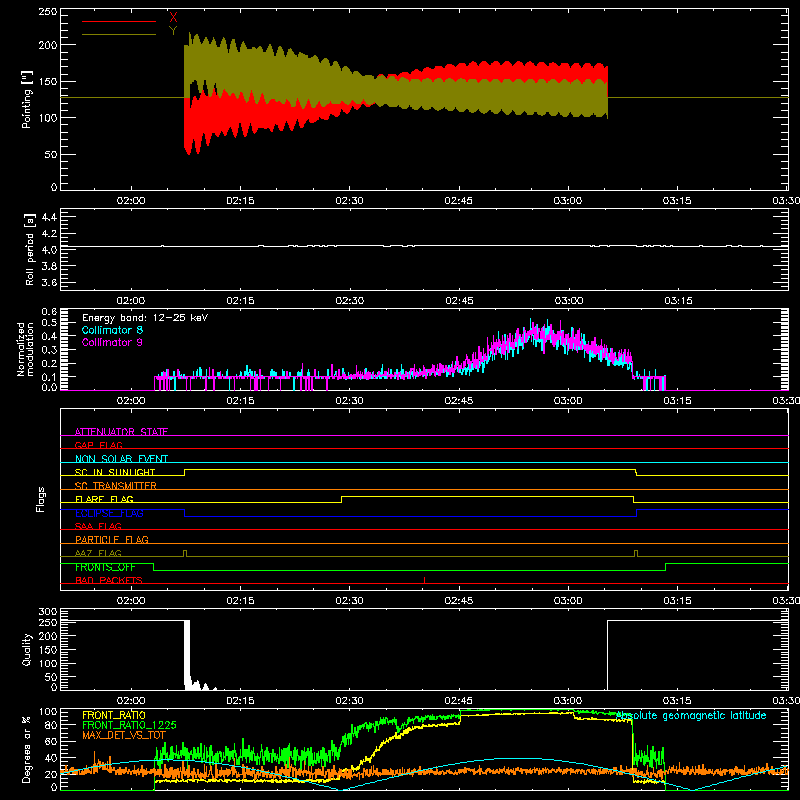Click the 3.6 tick on Roll period axis
Screen dimensions: 800x800
49,282
